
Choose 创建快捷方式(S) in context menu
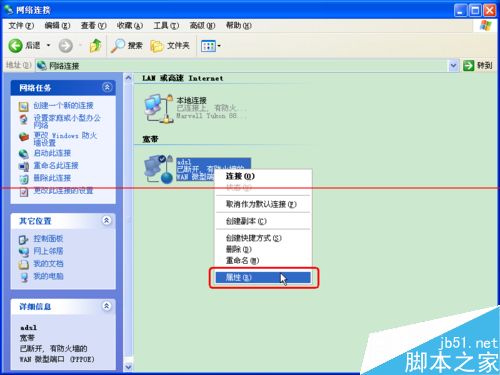(x=263, y=238)
